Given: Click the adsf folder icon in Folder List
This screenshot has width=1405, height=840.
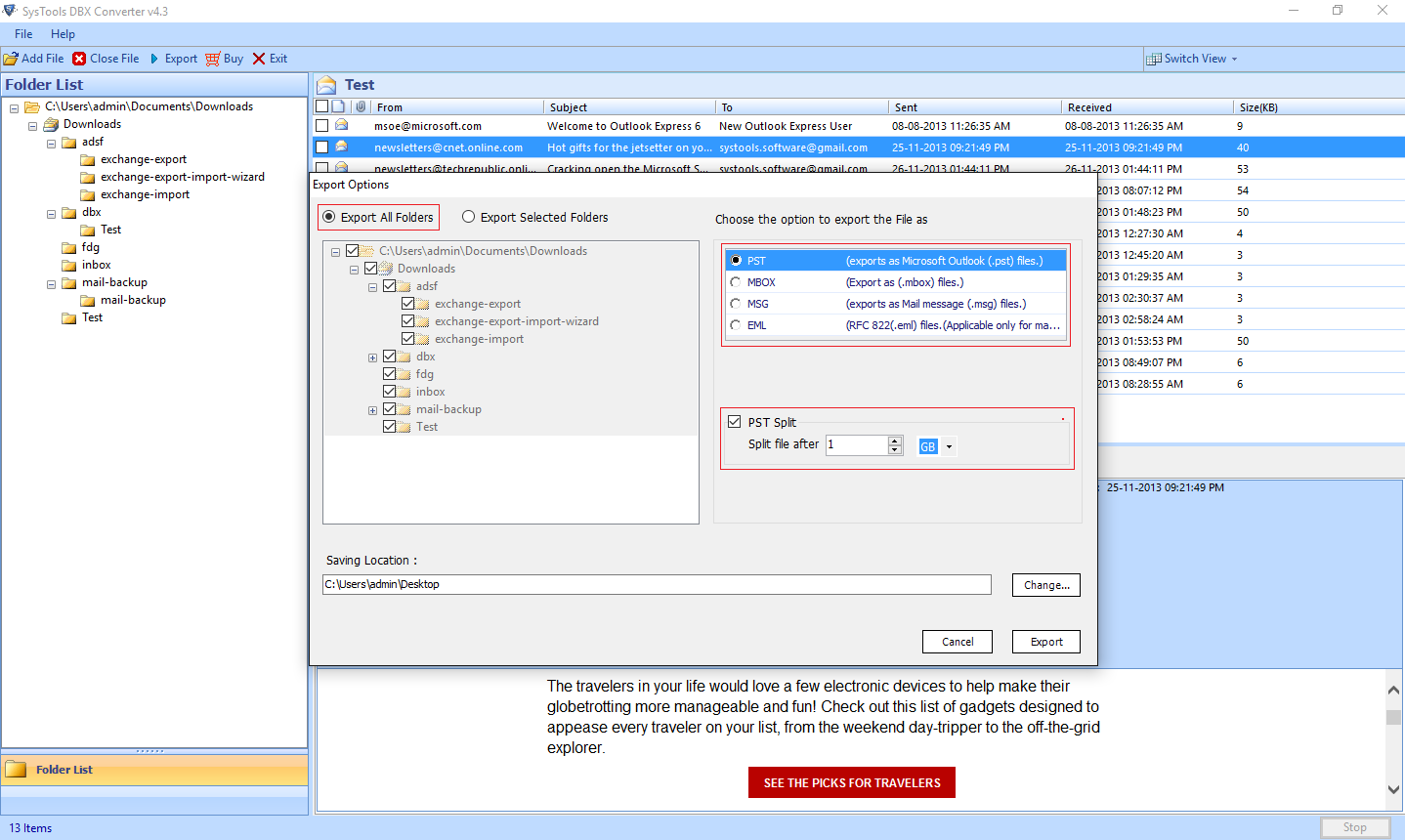Looking at the screenshot, I should point(69,142).
